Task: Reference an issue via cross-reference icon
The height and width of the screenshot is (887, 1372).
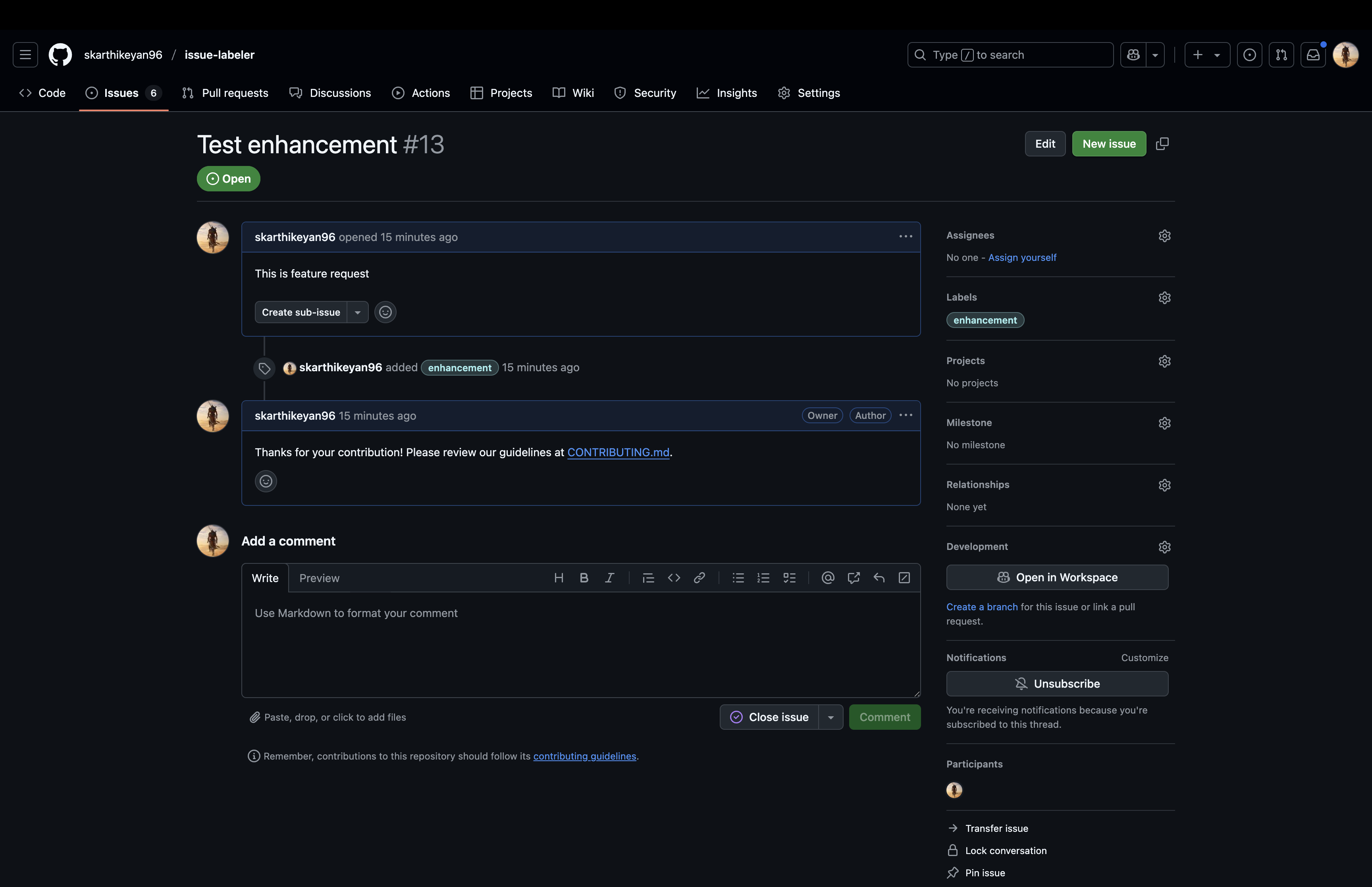Action: [x=853, y=578]
